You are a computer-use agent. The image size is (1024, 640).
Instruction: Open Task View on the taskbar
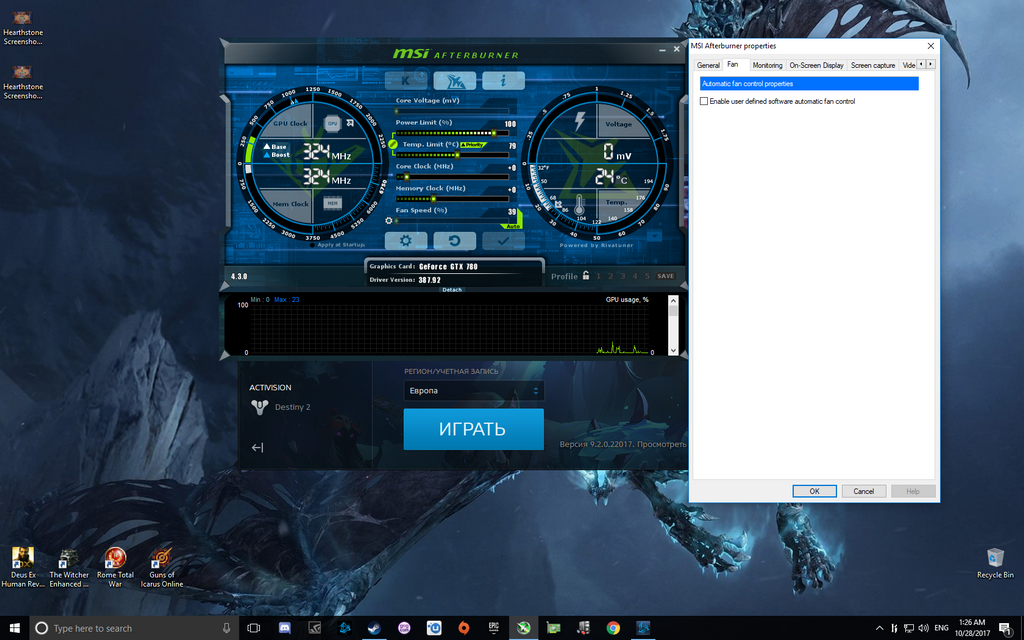pos(254,628)
